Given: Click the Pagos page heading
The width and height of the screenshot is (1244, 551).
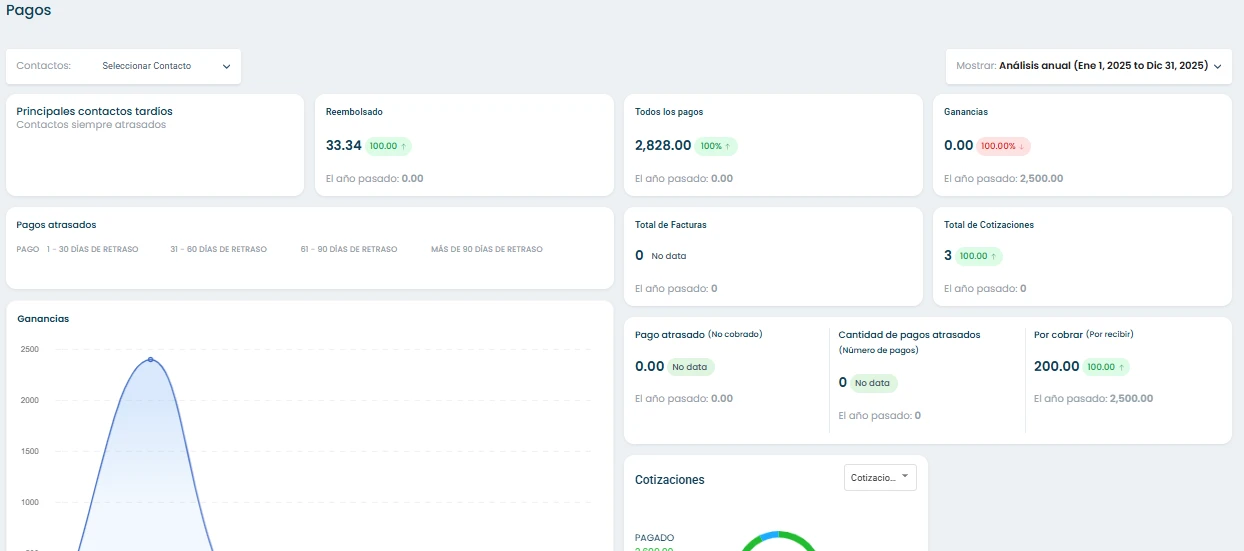Looking at the screenshot, I should (x=29, y=11).
